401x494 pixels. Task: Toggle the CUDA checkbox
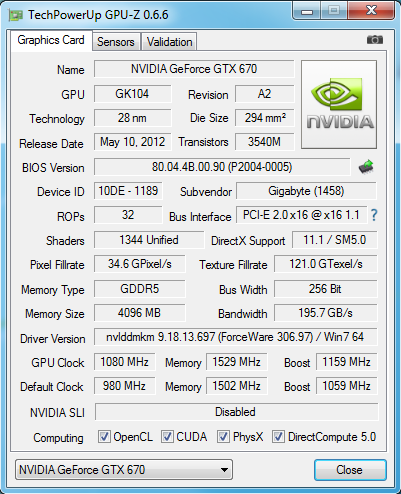pos(167,437)
